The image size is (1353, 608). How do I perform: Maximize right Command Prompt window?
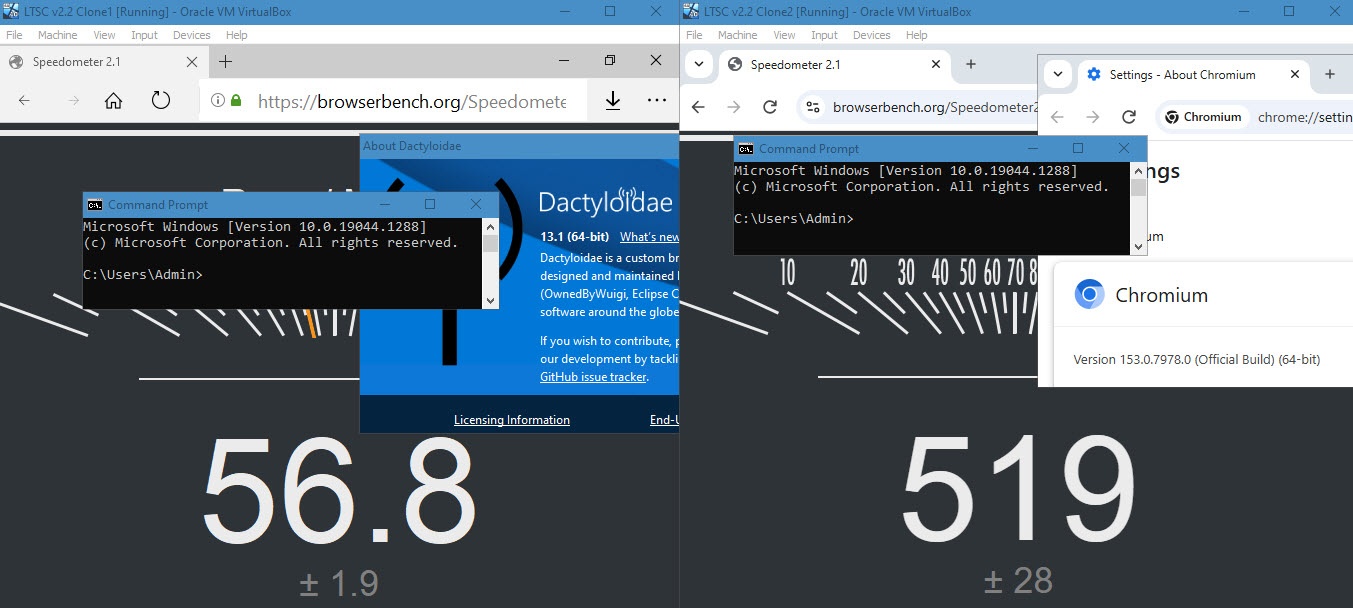coord(1078,148)
